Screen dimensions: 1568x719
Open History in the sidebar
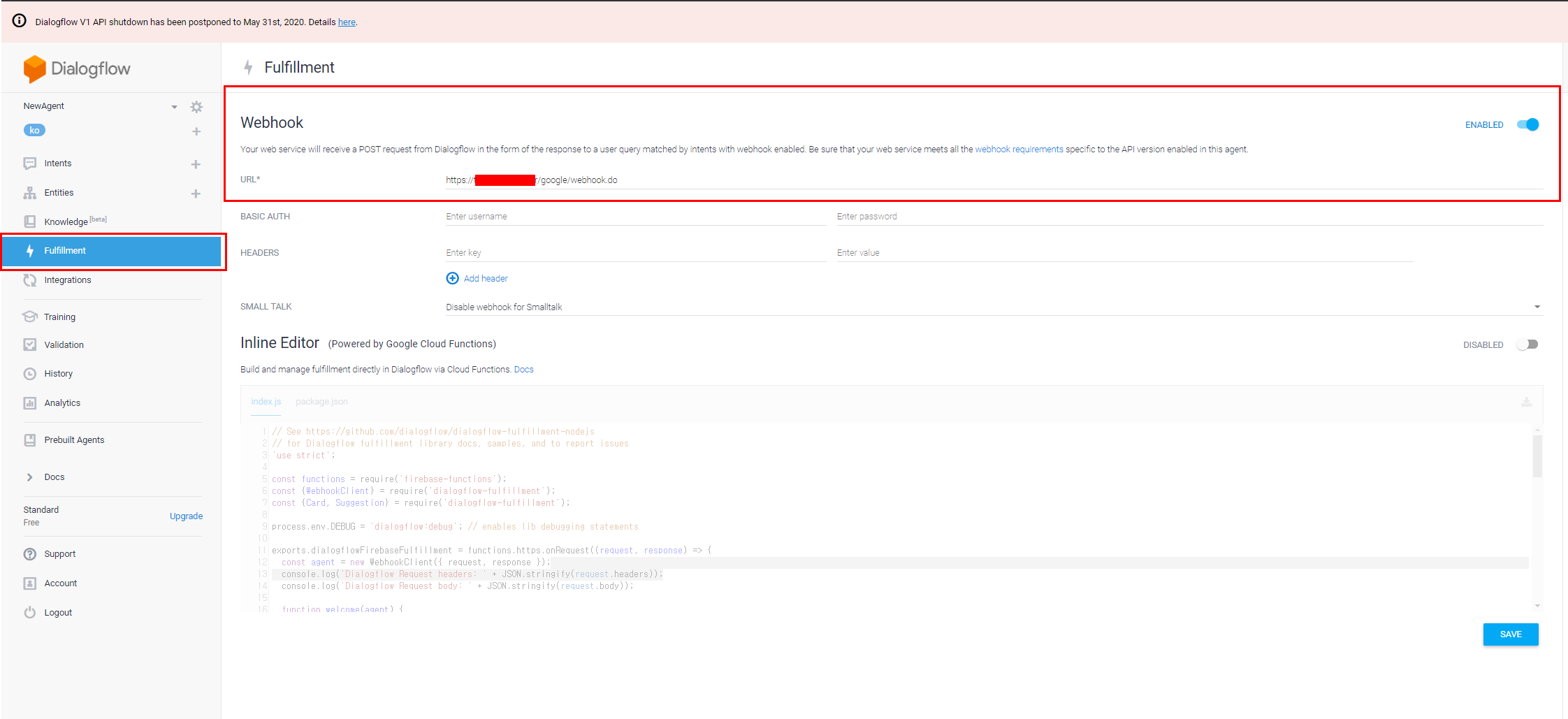(x=58, y=374)
